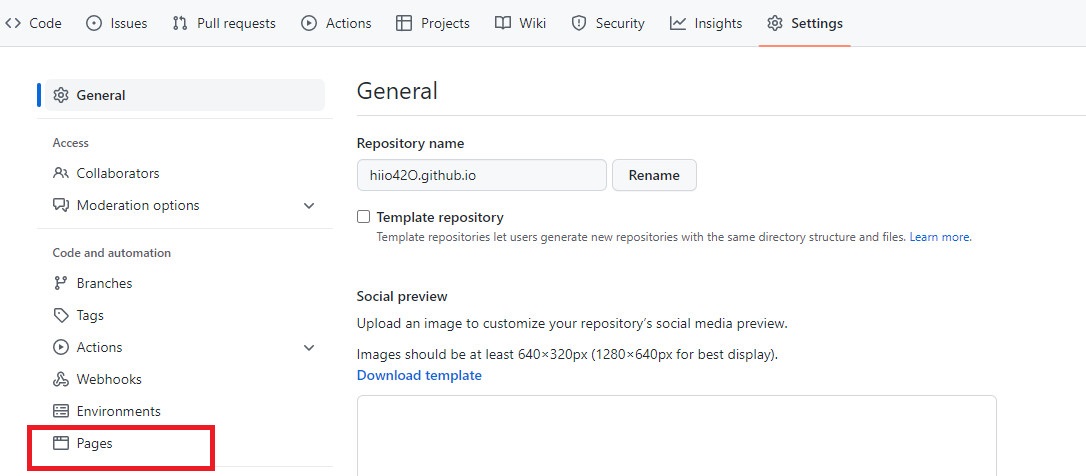Enable the Template repository checkbox
The height and width of the screenshot is (476, 1086).
click(x=364, y=217)
